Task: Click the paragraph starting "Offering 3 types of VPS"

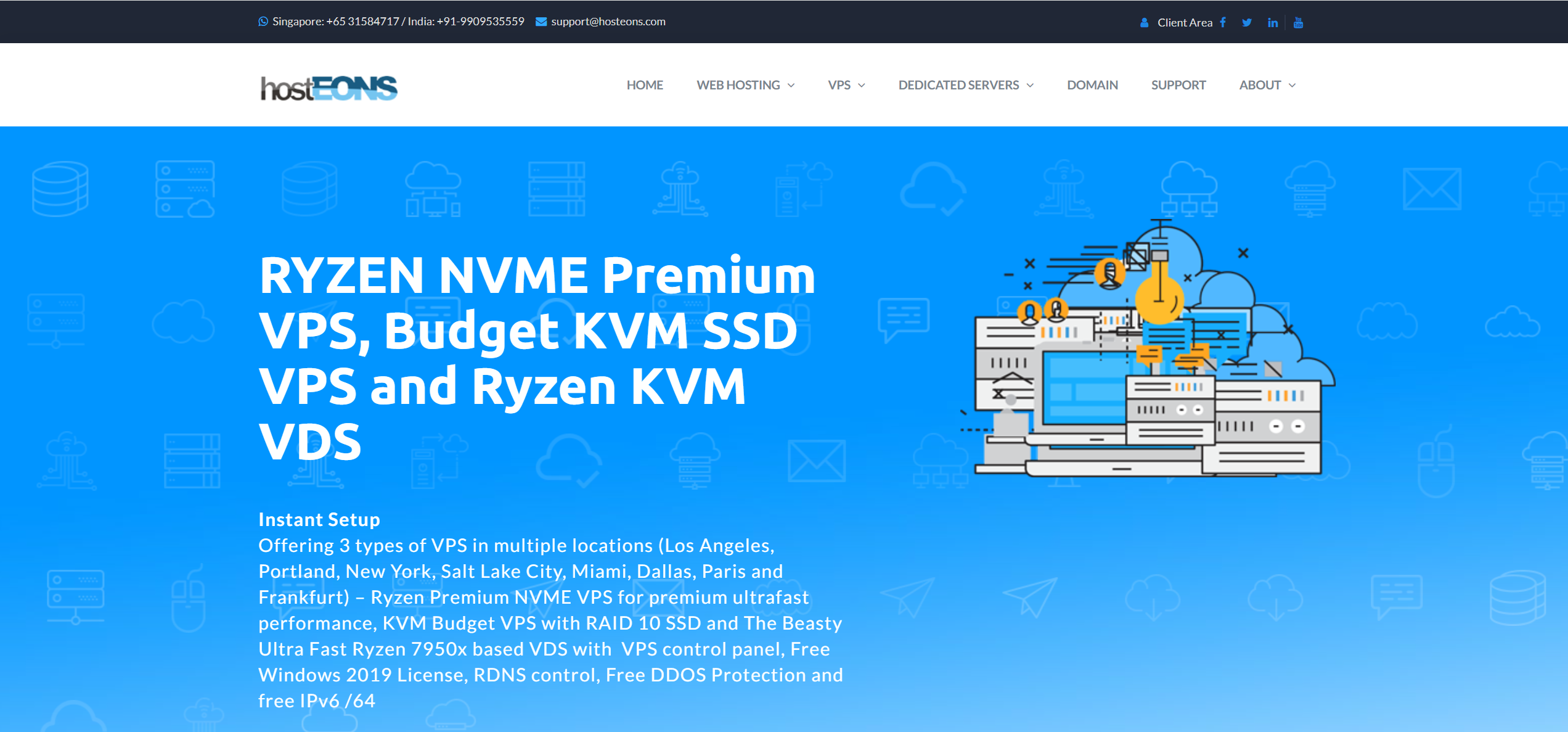Action: coord(550,623)
